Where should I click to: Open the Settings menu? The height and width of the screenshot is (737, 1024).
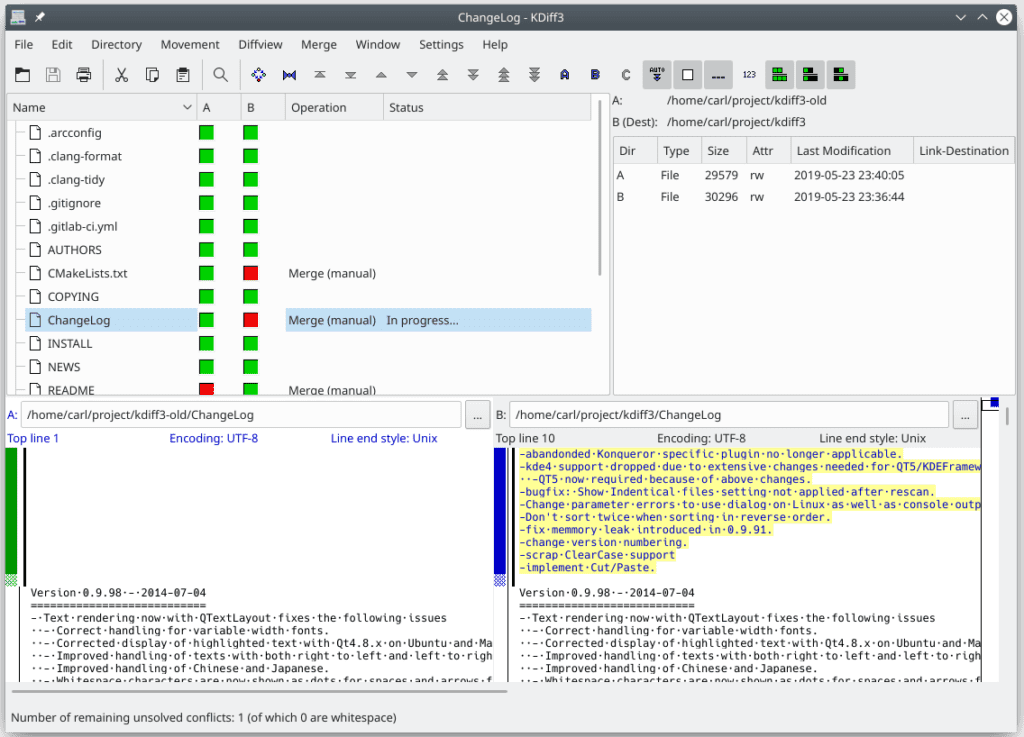tap(441, 44)
